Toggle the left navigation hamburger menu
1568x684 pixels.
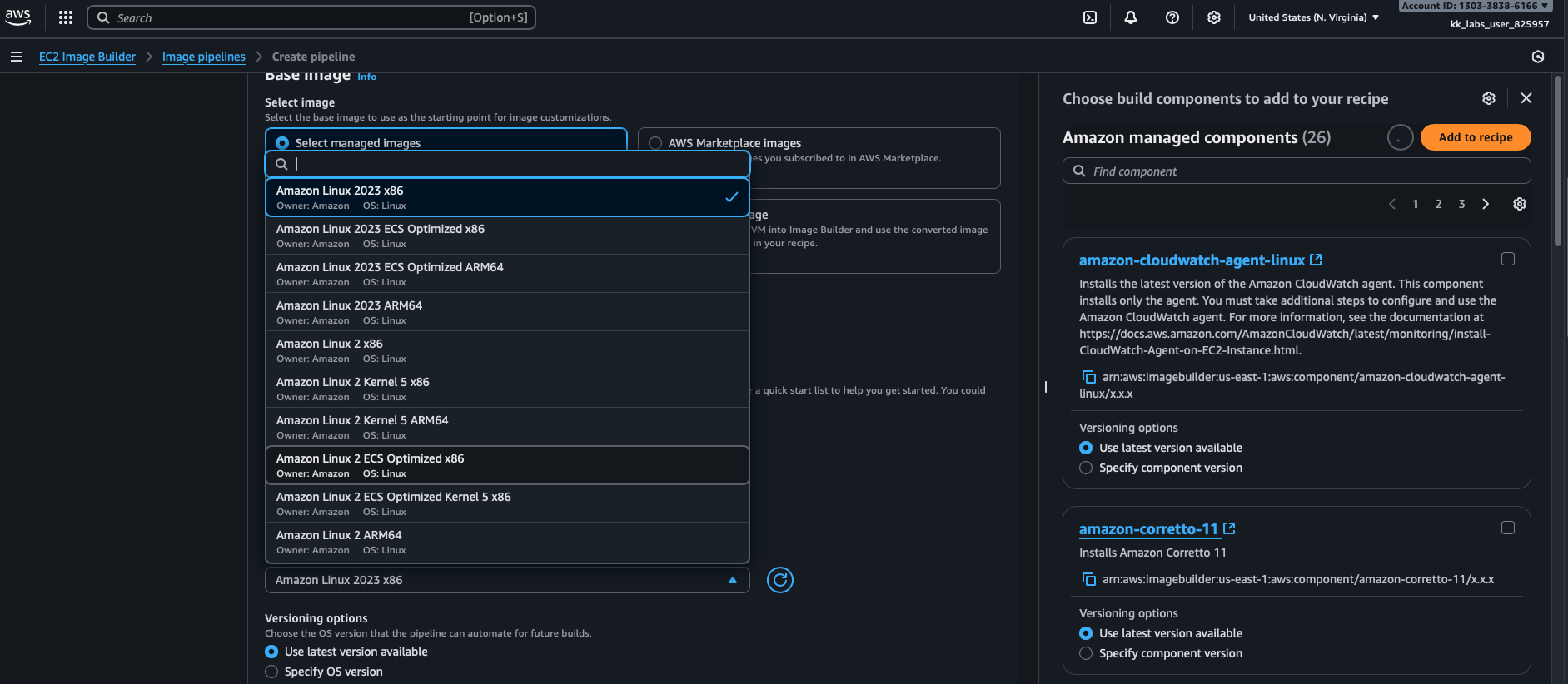[17, 57]
